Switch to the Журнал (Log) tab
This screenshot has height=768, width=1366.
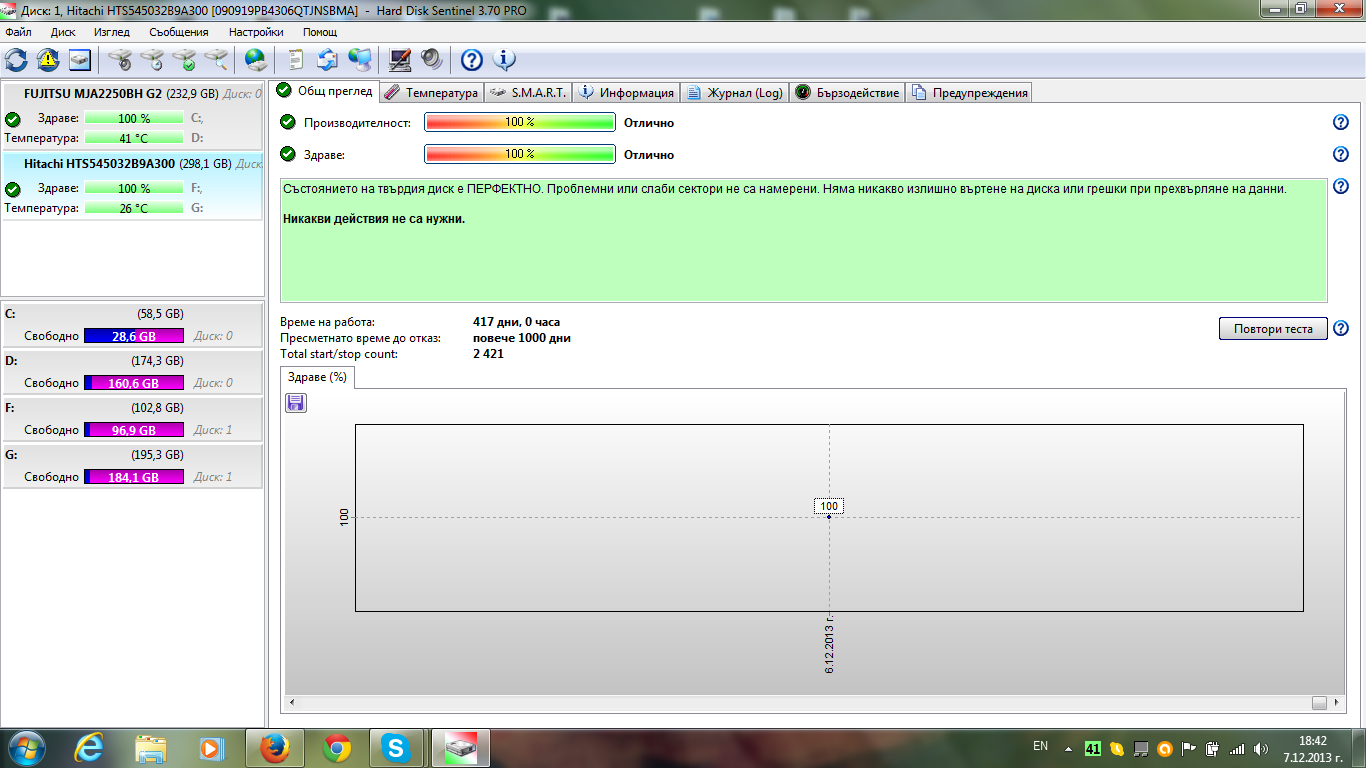point(735,92)
